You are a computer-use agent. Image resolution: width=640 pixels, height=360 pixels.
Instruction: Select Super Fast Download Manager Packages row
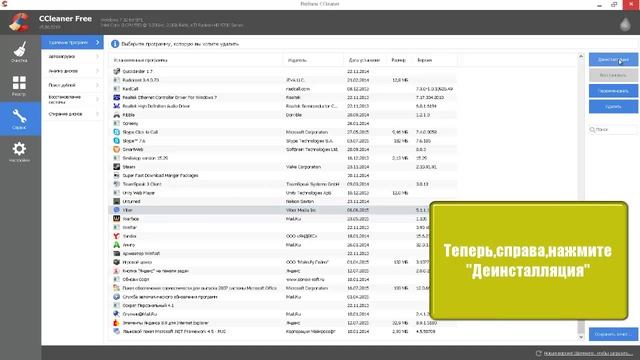coord(284,176)
